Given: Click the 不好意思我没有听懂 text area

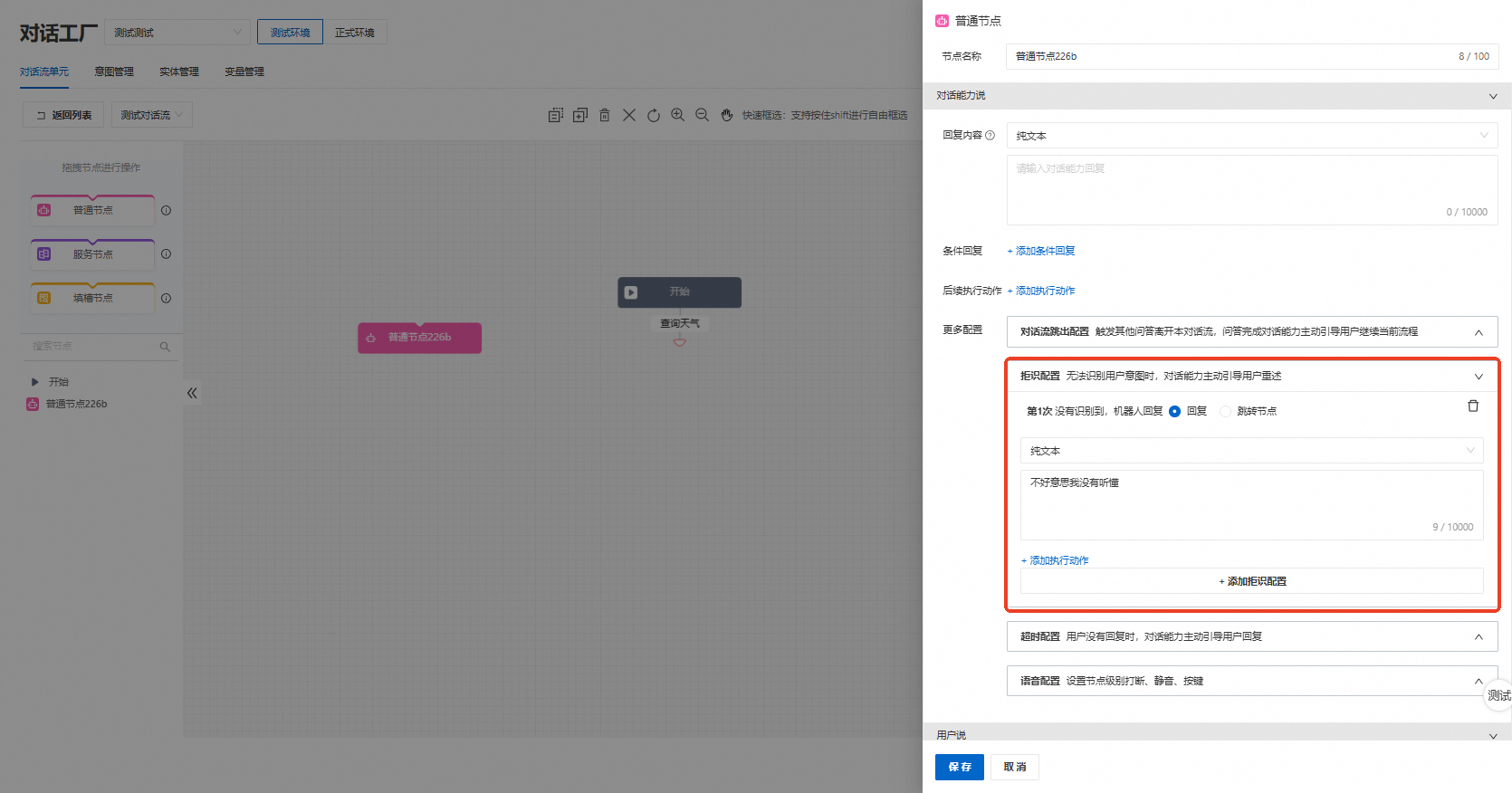Looking at the screenshot, I should pyautogui.click(x=1252, y=505).
